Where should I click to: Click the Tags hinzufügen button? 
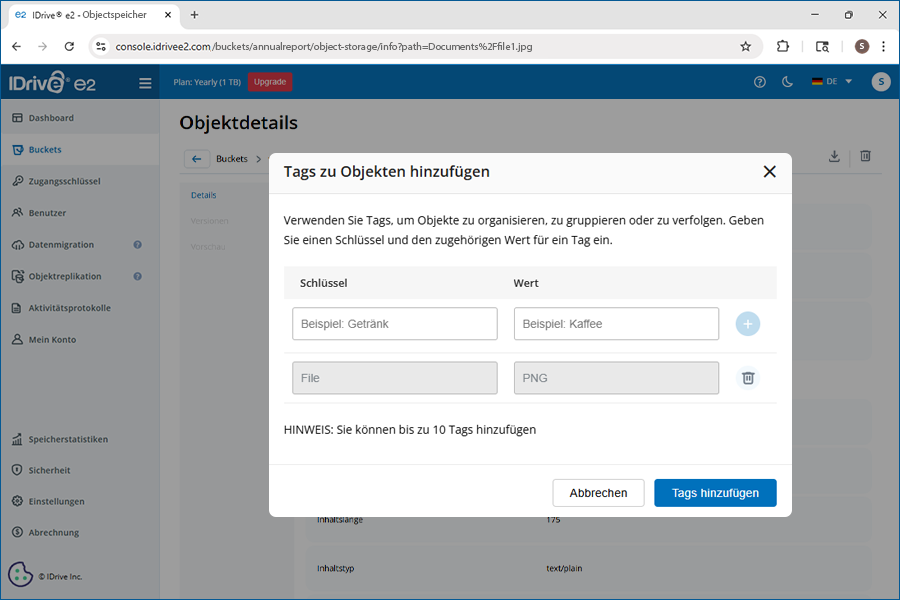(x=715, y=493)
